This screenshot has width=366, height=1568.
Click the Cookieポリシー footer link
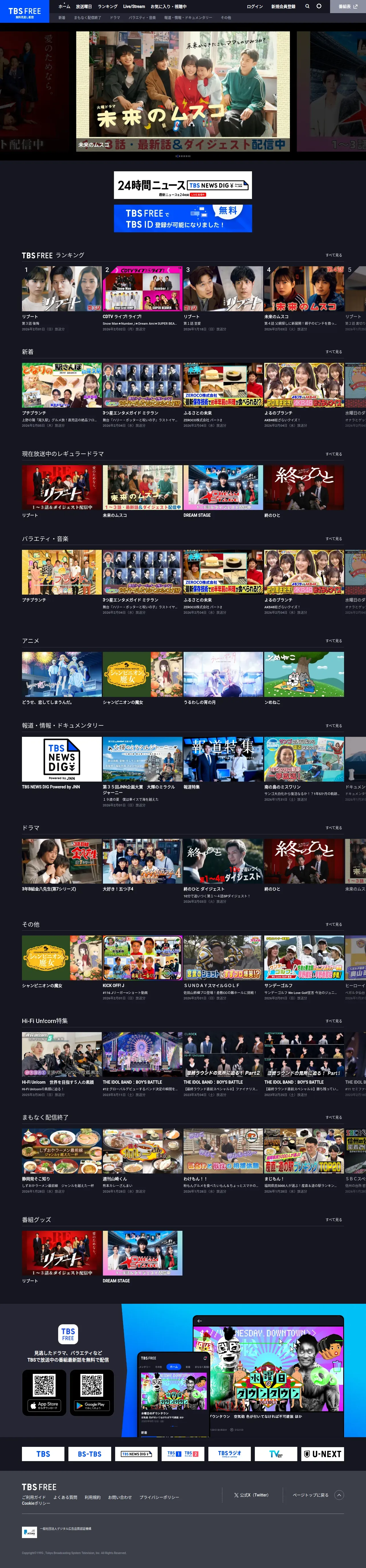(x=36, y=1504)
